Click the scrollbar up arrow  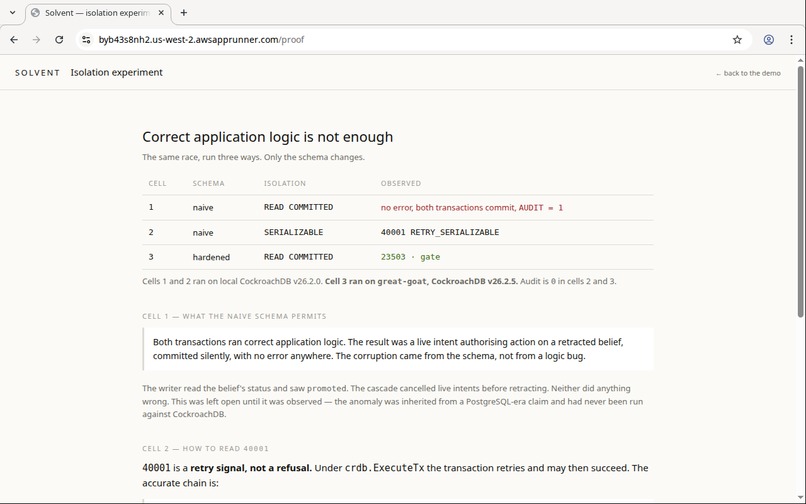(801, 60)
